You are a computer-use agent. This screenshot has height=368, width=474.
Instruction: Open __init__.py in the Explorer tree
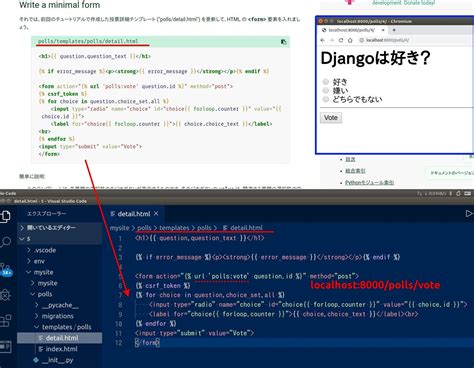coord(59,360)
